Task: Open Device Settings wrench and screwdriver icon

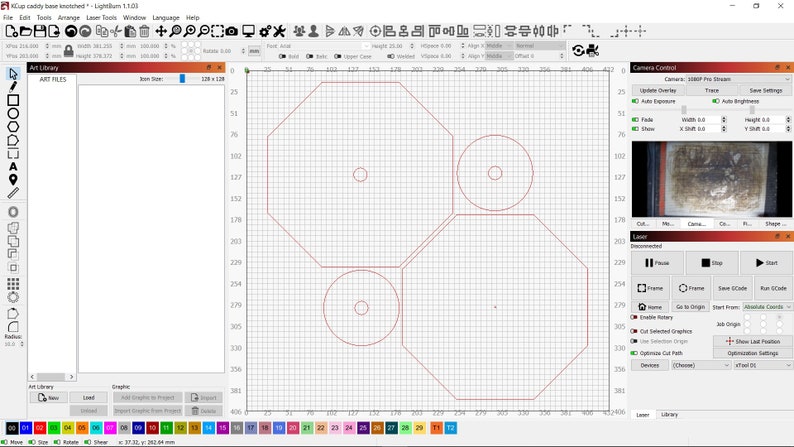Action: (279, 31)
